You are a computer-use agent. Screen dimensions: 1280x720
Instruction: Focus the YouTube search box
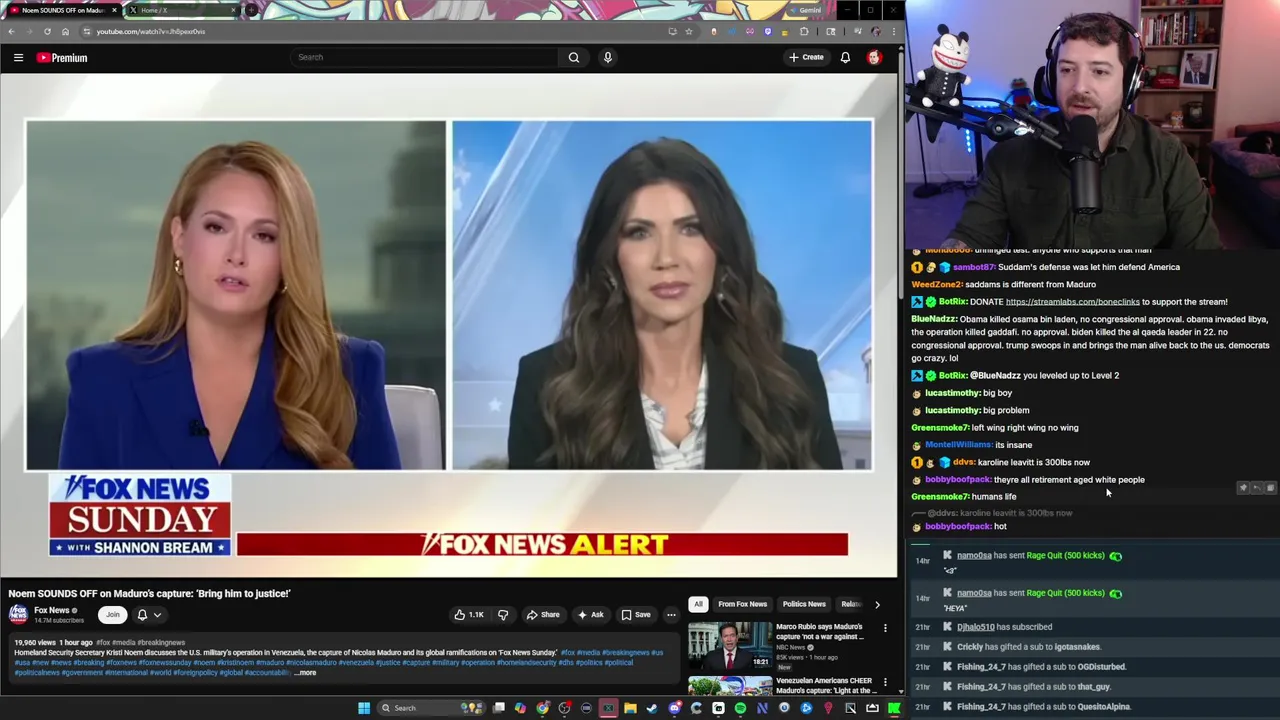[424, 57]
